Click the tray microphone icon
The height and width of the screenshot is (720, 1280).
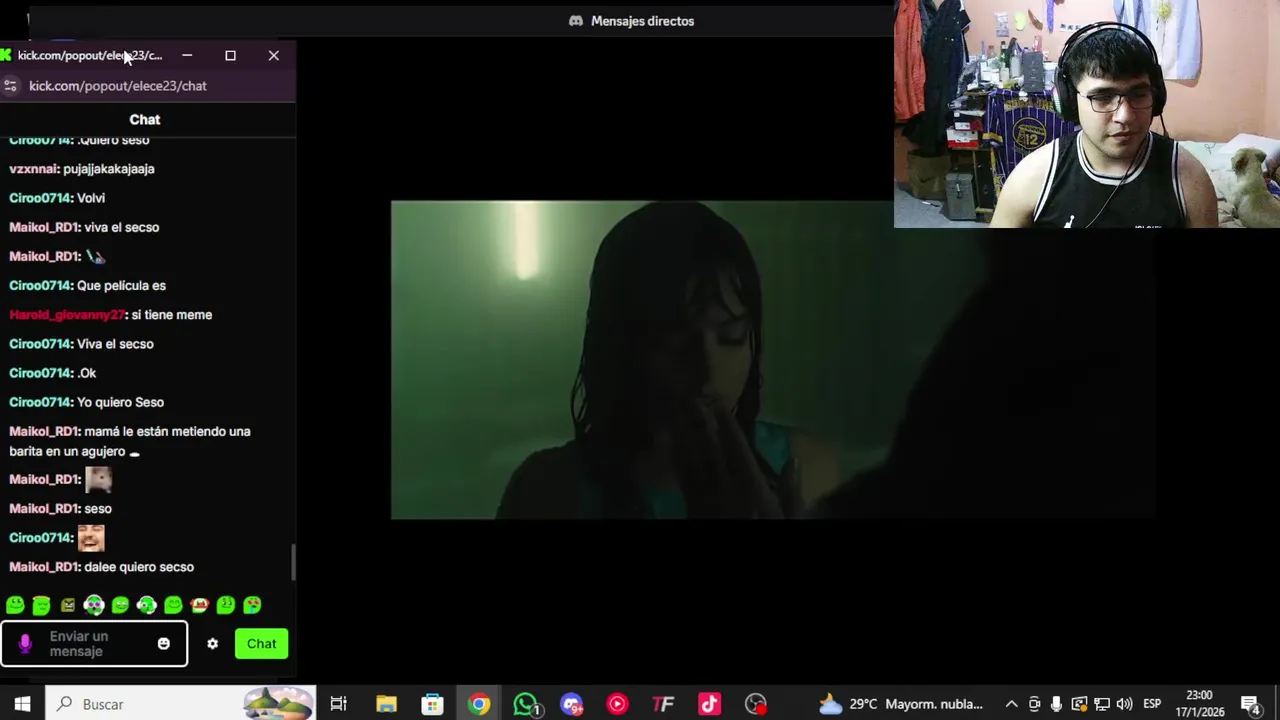1056,704
